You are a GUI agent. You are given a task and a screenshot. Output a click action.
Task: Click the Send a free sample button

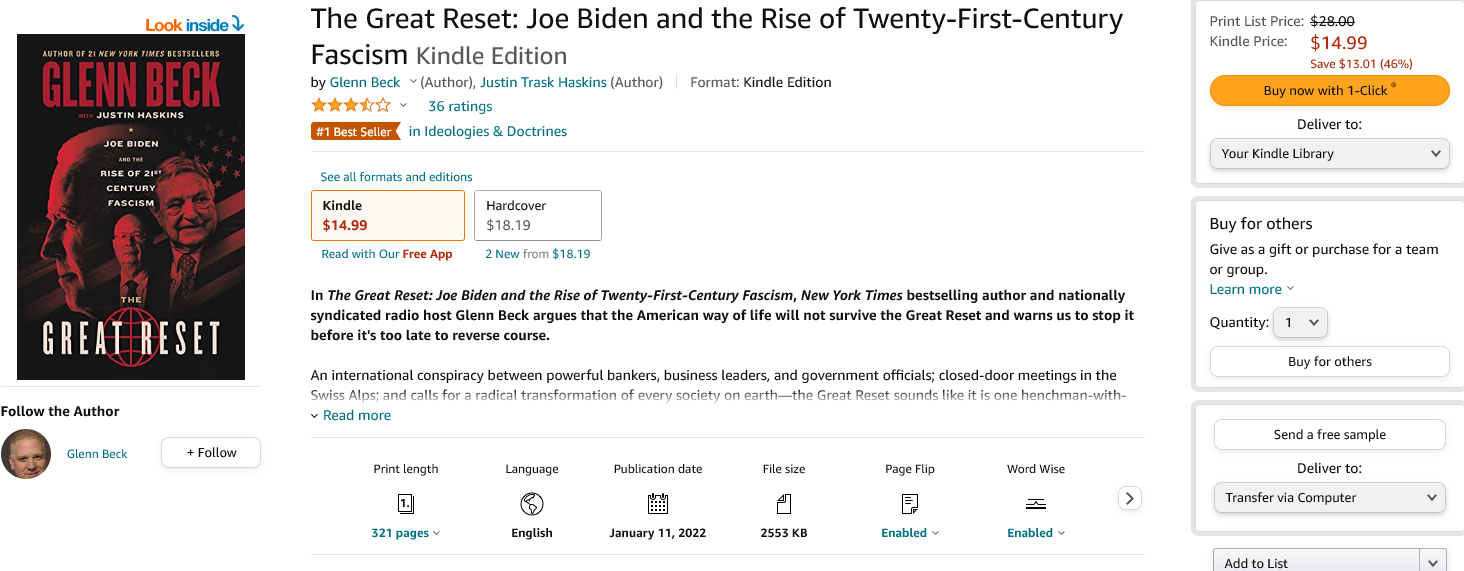click(x=1329, y=435)
